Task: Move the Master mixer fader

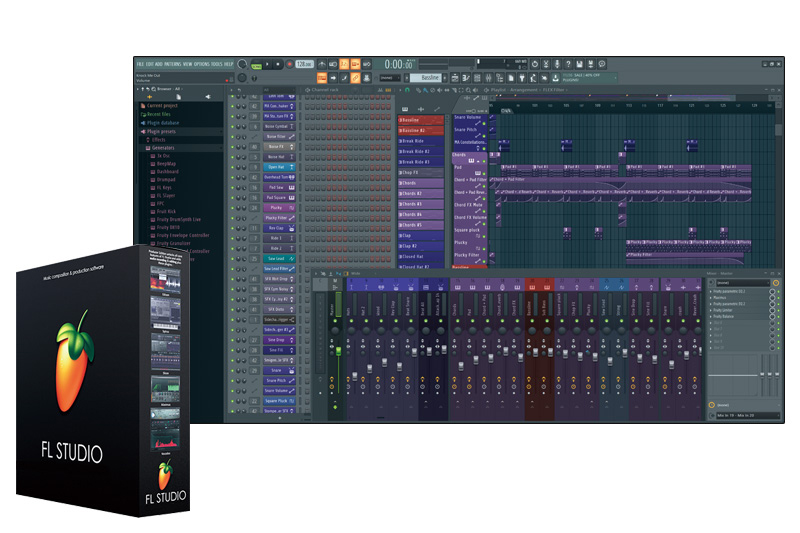Action: (338, 350)
